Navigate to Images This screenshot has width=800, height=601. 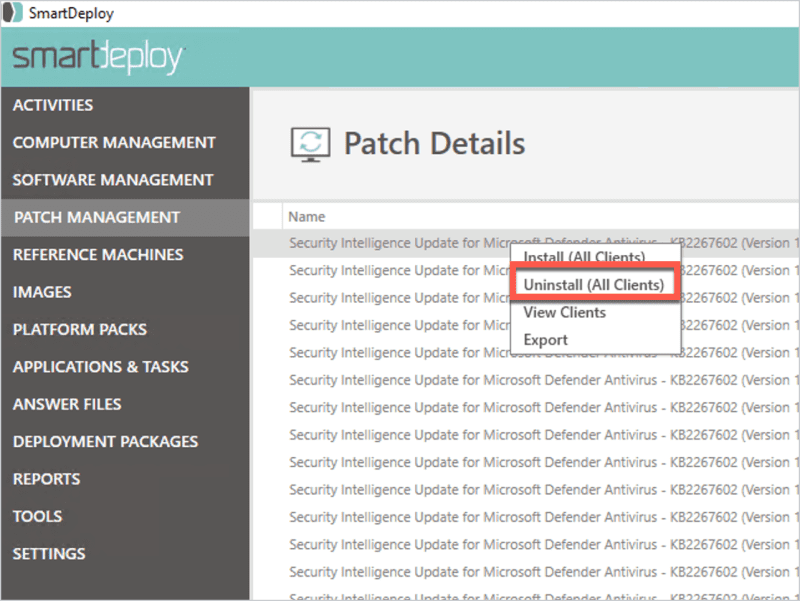pos(42,292)
